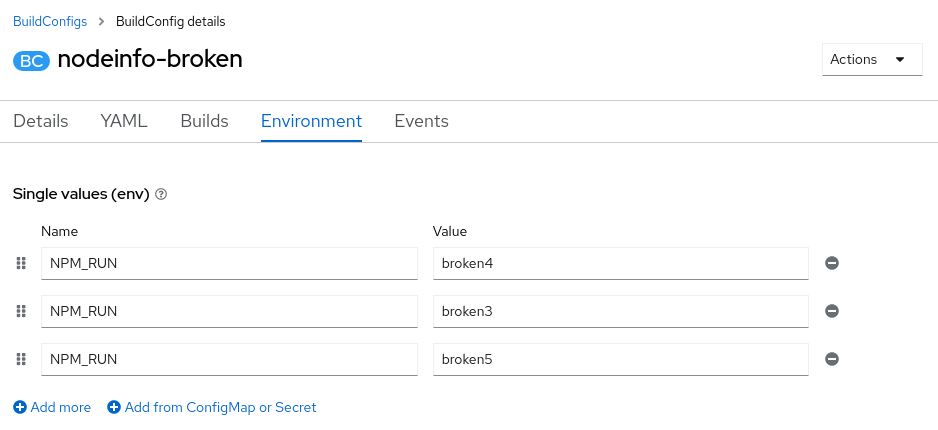This screenshot has height=430, width=938.
Task: Click Add more to add a variable
Action: [x=52, y=407]
